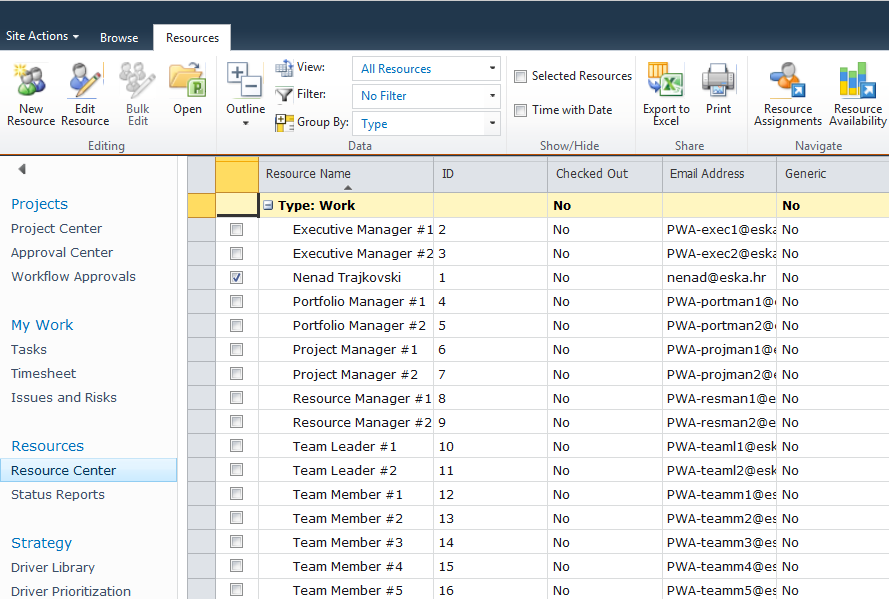This screenshot has height=599, width=889.
Task: Enable the Selected Resources checkbox
Action: pyautogui.click(x=521, y=77)
